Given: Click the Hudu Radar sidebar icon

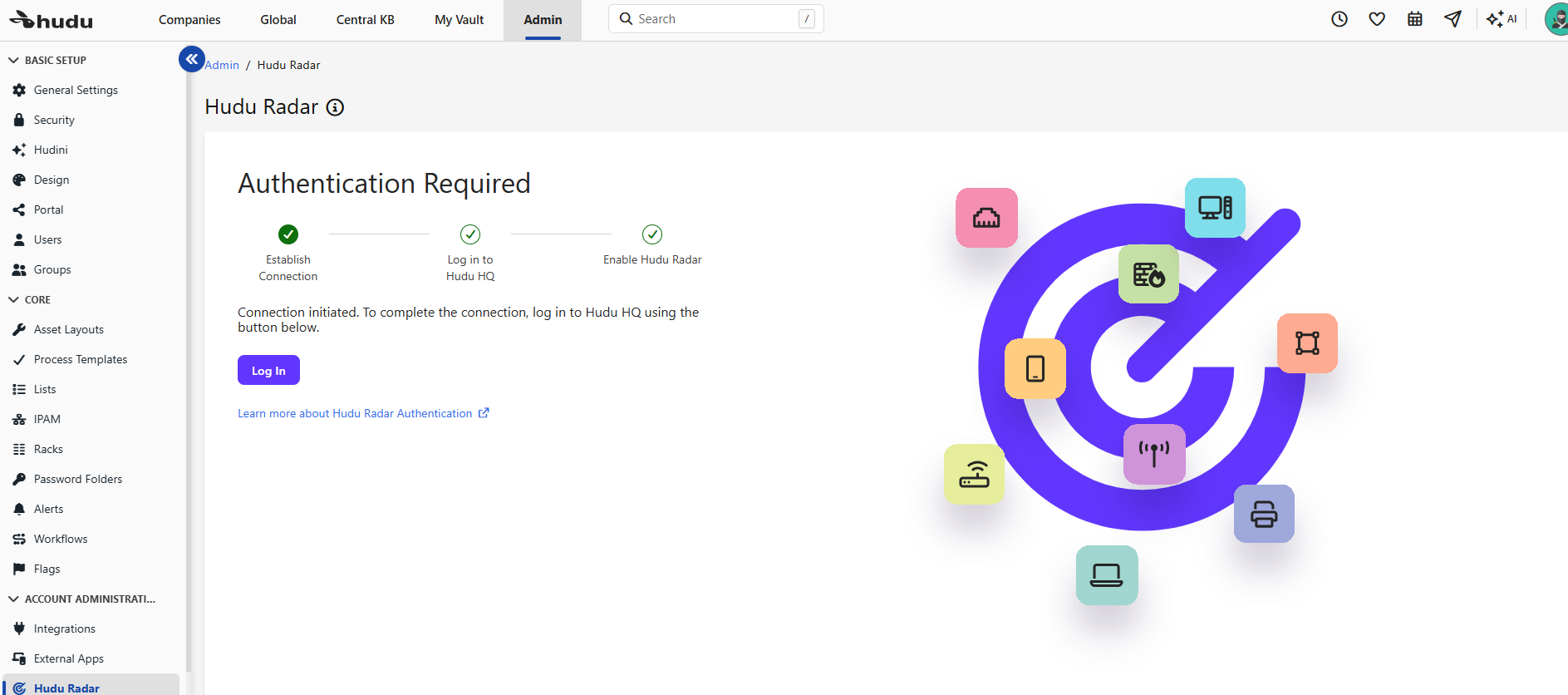Looking at the screenshot, I should [19, 688].
